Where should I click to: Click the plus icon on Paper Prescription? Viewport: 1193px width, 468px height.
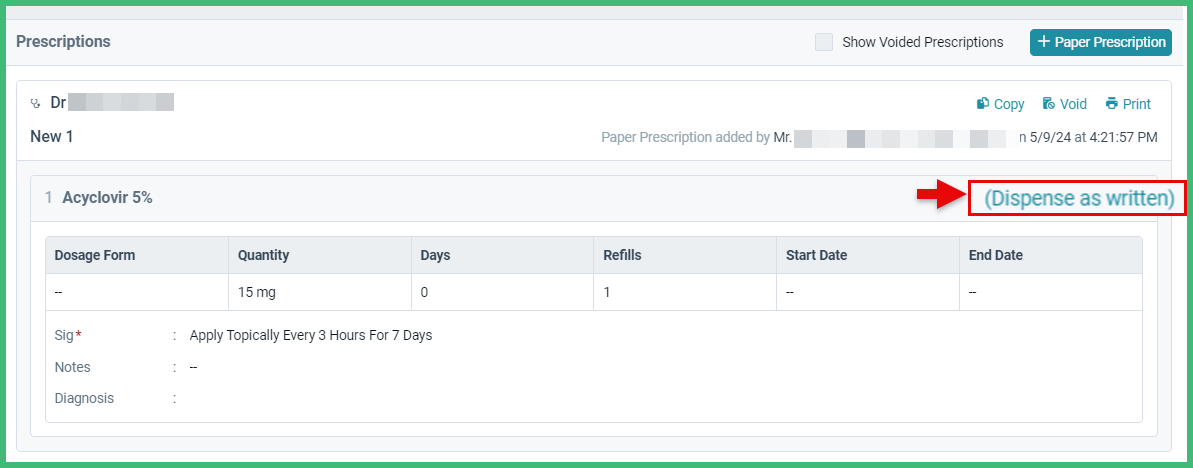pos(1044,42)
